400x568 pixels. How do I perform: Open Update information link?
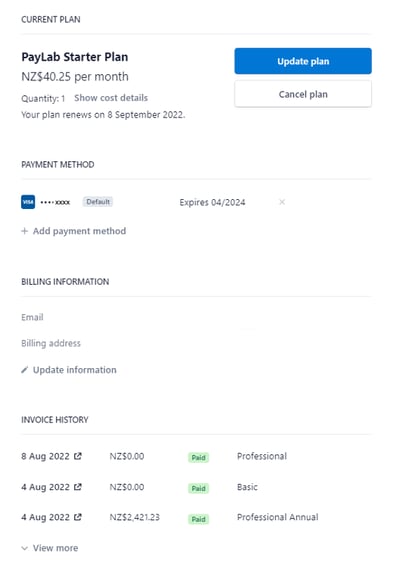(75, 370)
